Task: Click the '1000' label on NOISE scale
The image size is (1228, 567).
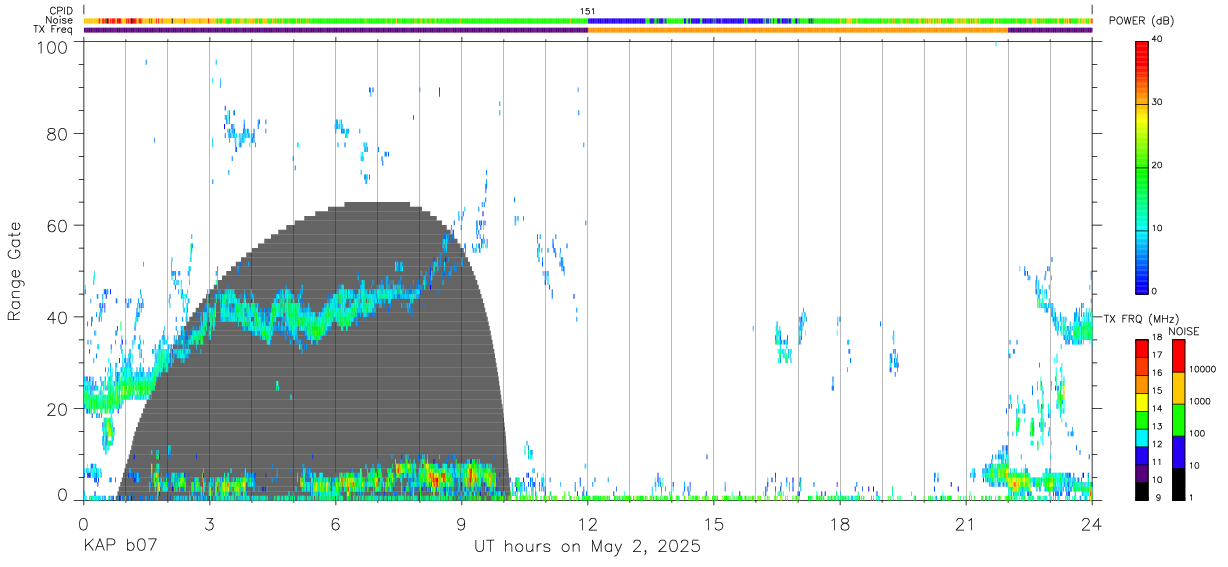Action: [x=1200, y=401]
